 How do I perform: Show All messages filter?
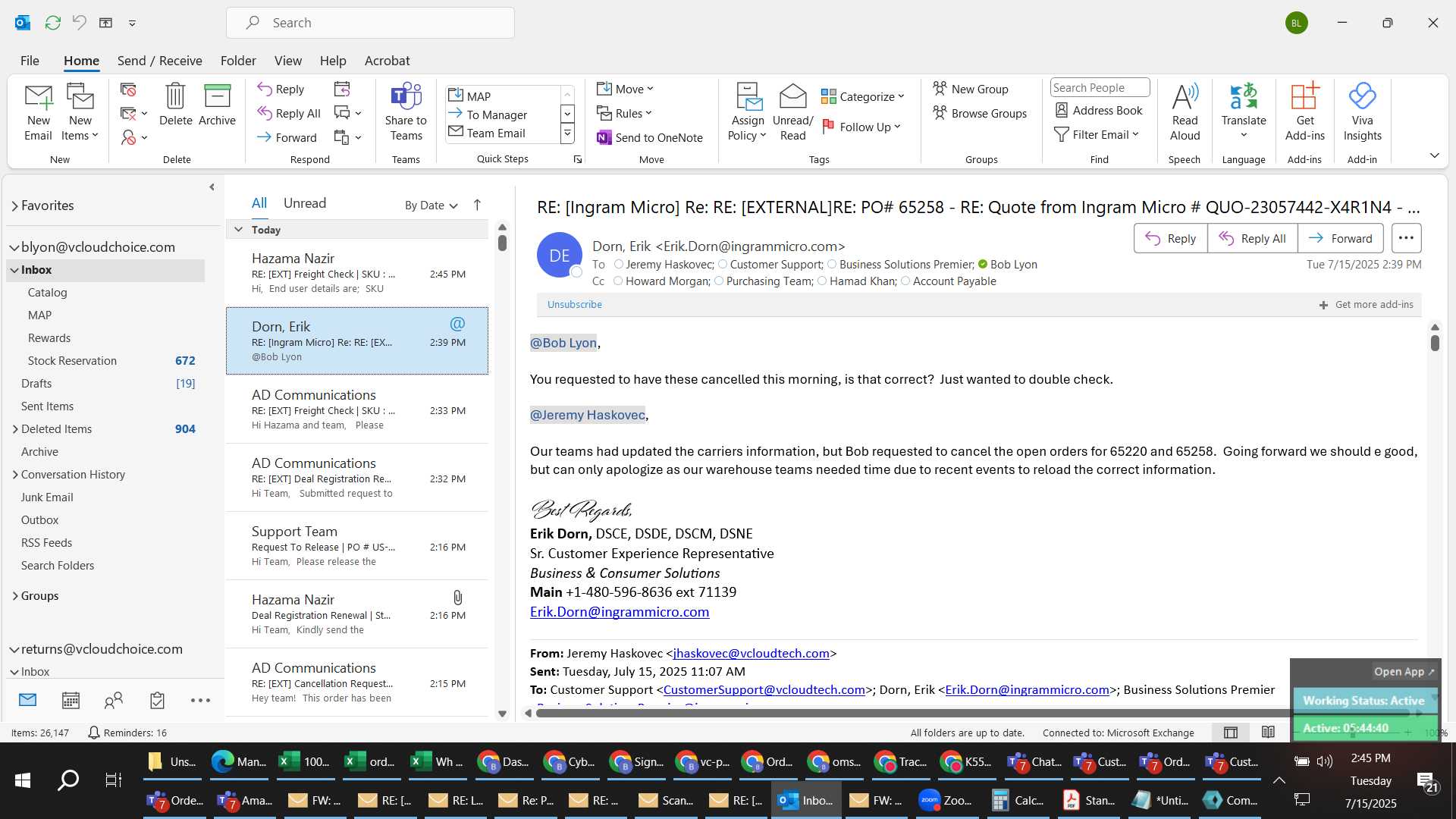(259, 203)
